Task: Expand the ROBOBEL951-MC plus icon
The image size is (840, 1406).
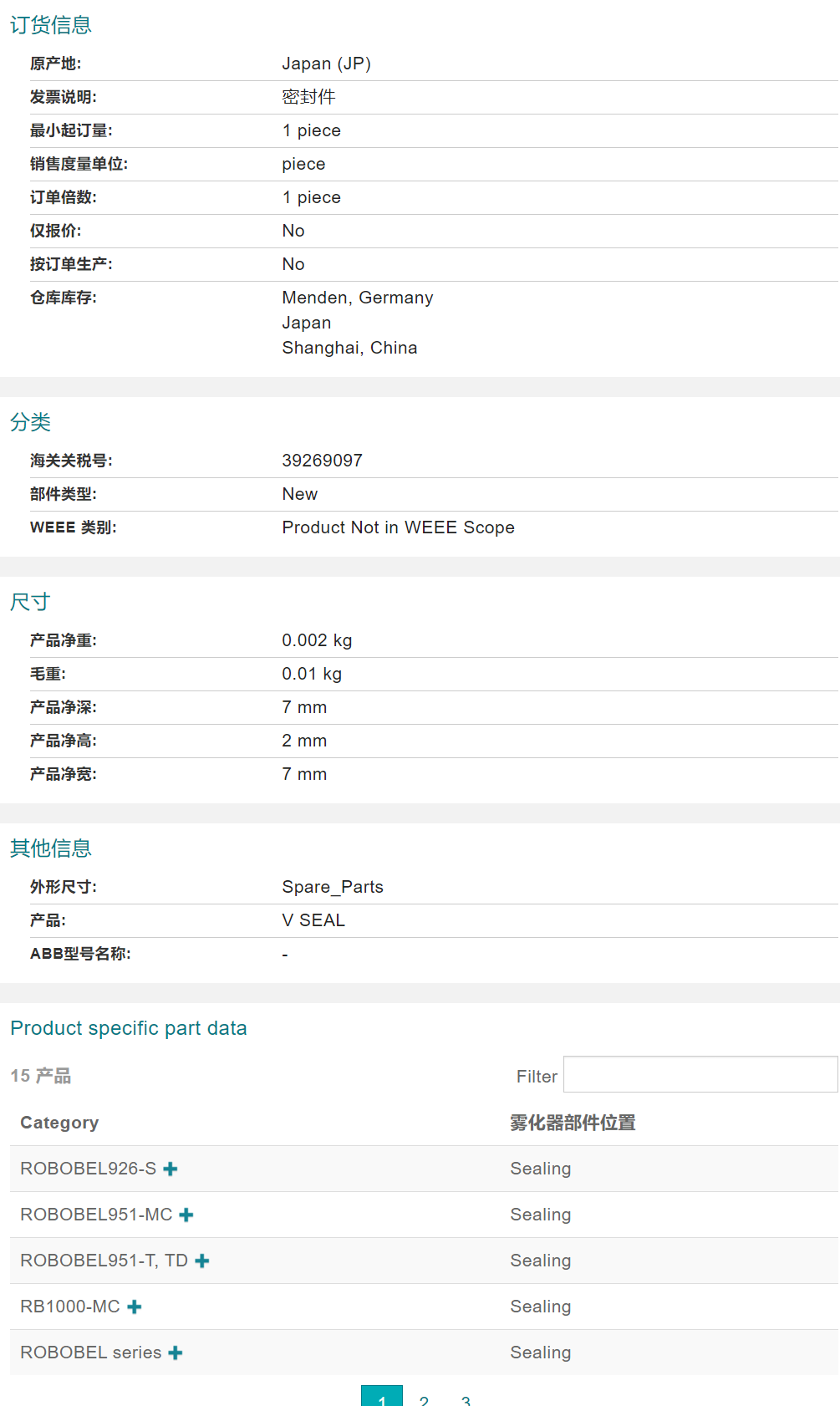Action: pos(187,1215)
